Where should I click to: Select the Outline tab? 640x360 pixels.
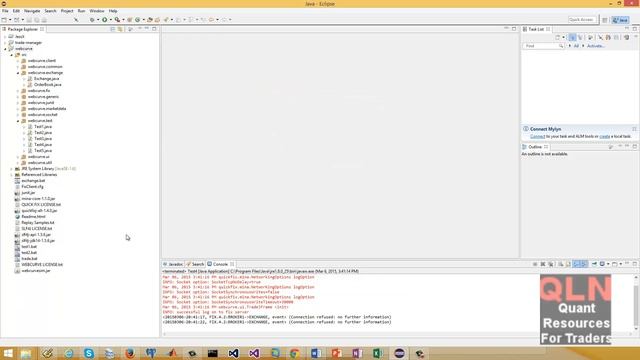pos(535,147)
